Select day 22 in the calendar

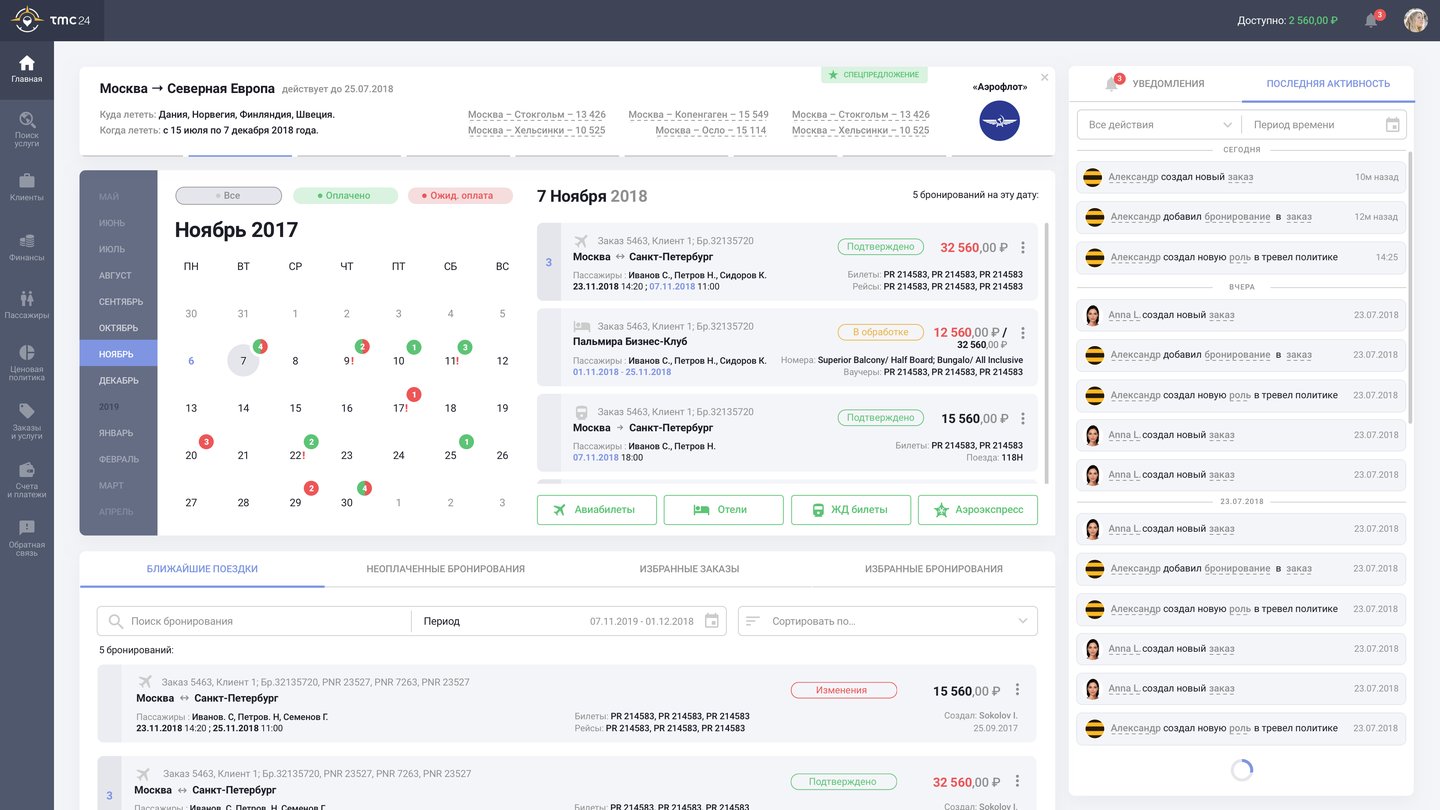[x=297, y=455]
